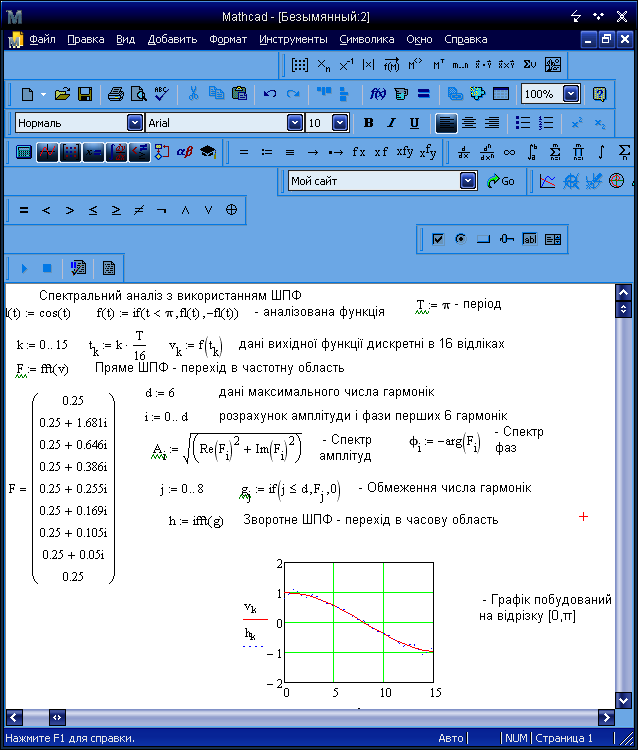Toggle superscript formatting
Image resolution: width=638 pixels, height=750 pixels.
point(577,123)
